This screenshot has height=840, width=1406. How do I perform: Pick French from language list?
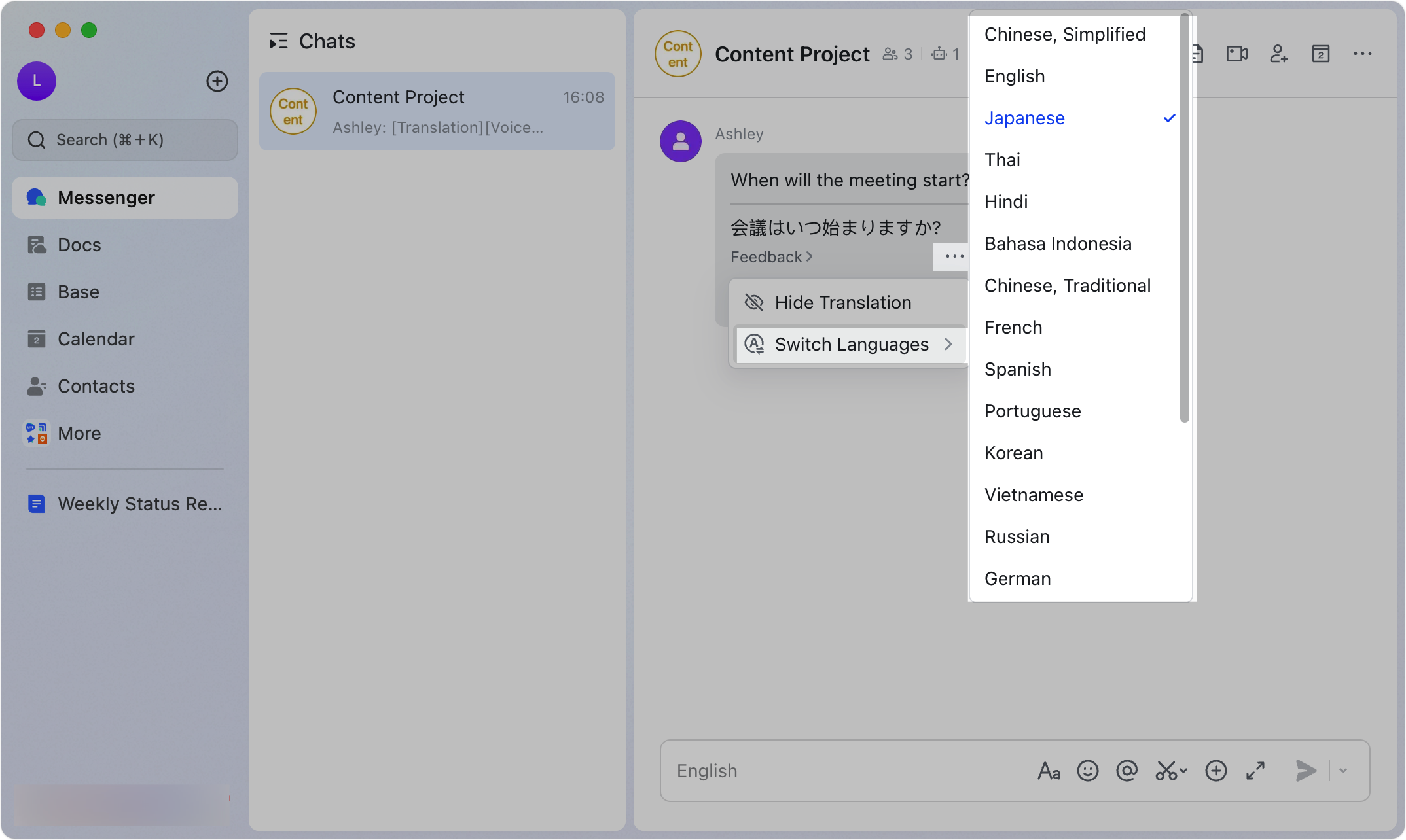pyautogui.click(x=1080, y=327)
